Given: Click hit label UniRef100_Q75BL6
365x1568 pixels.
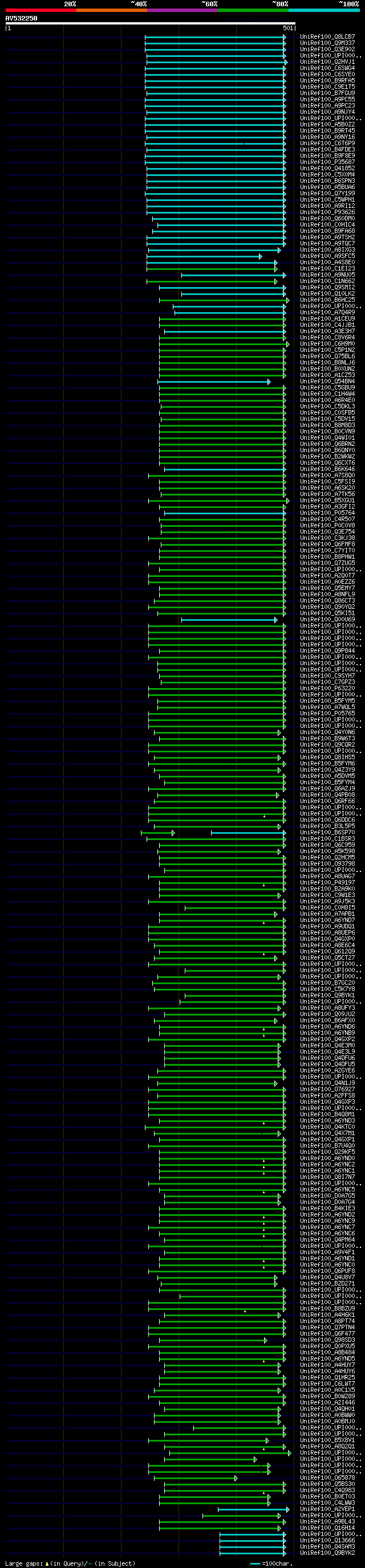Looking at the screenshot, I should click(x=327, y=357).
